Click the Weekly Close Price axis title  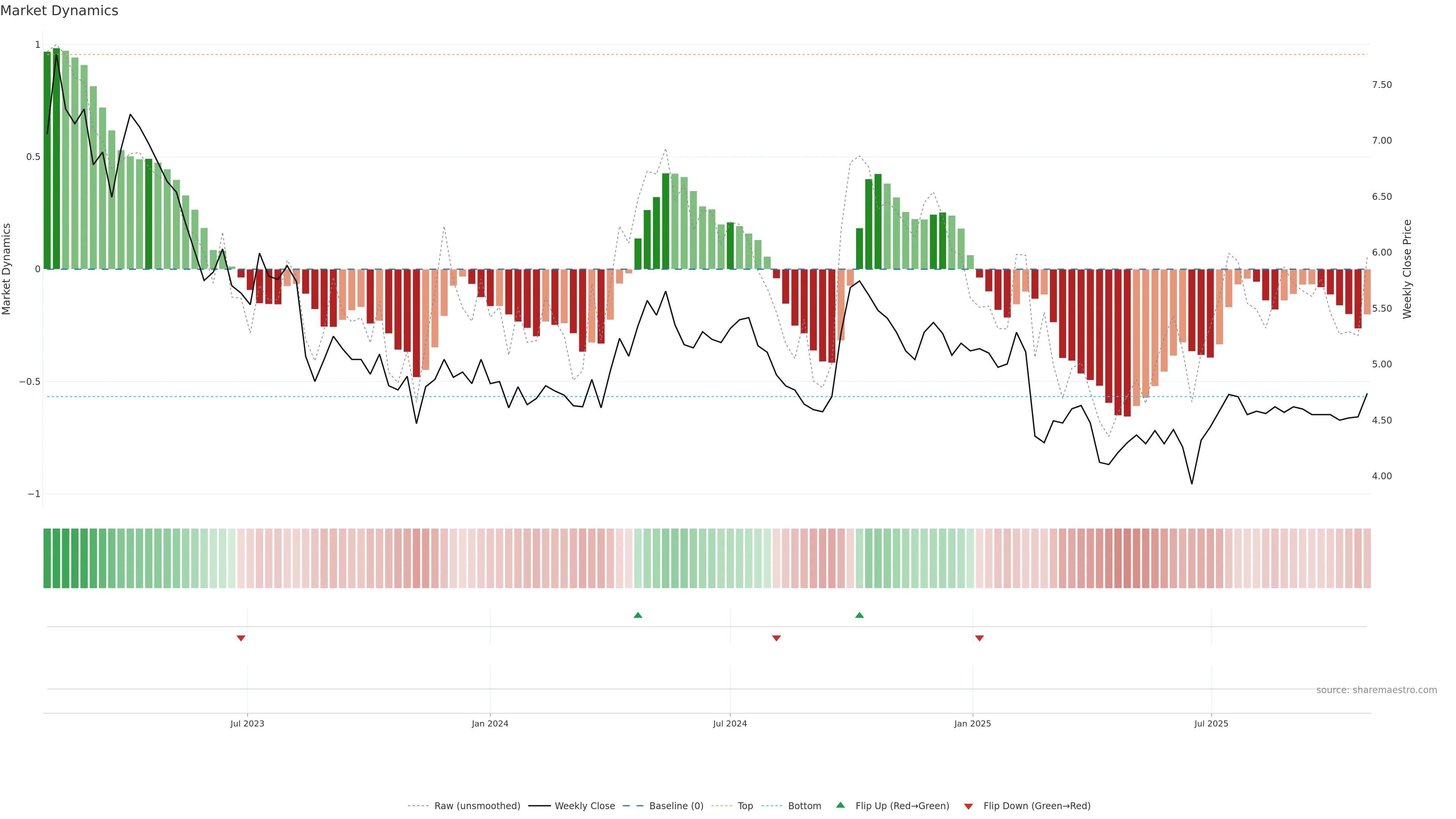(x=1407, y=269)
